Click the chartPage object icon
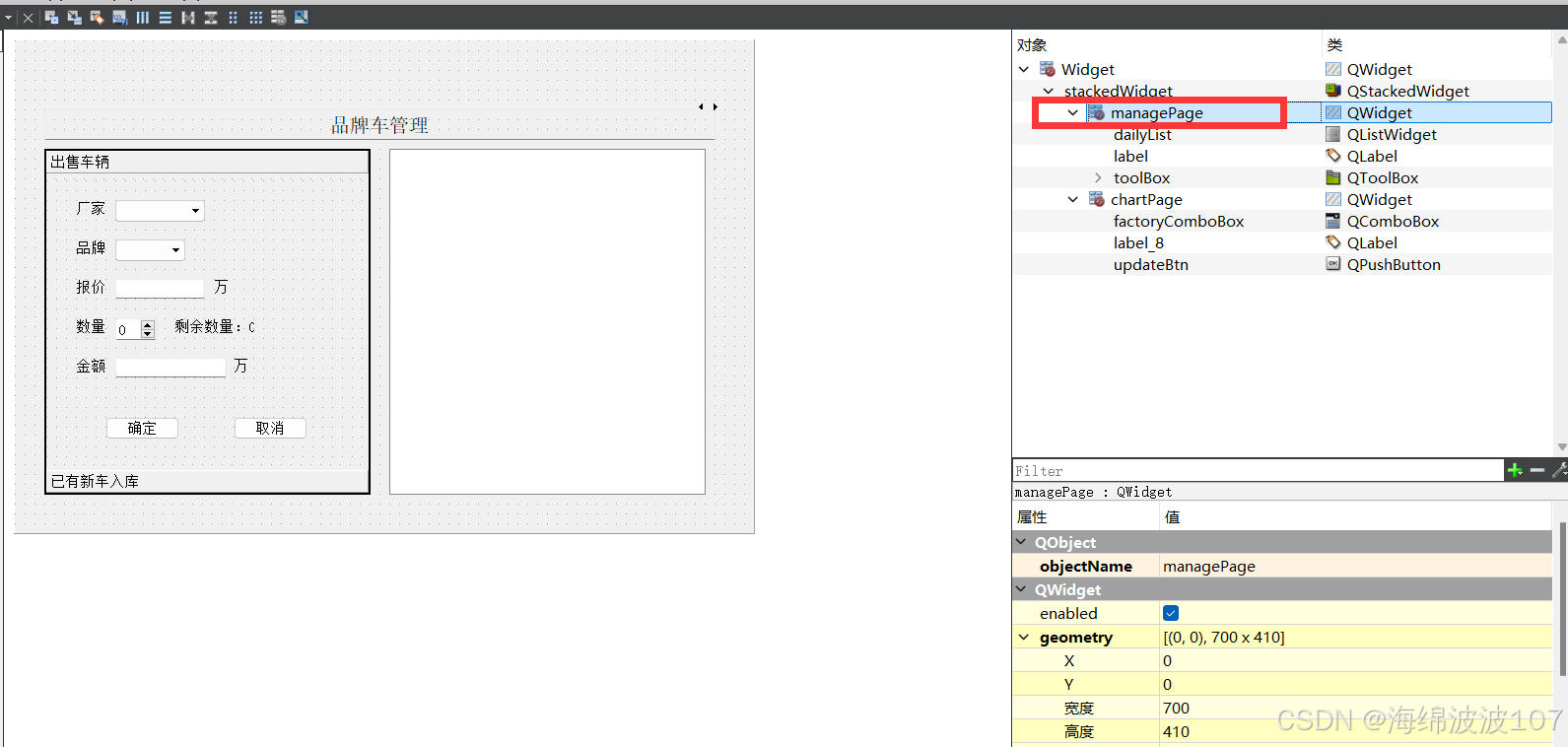1568x747 pixels. [1097, 199]
